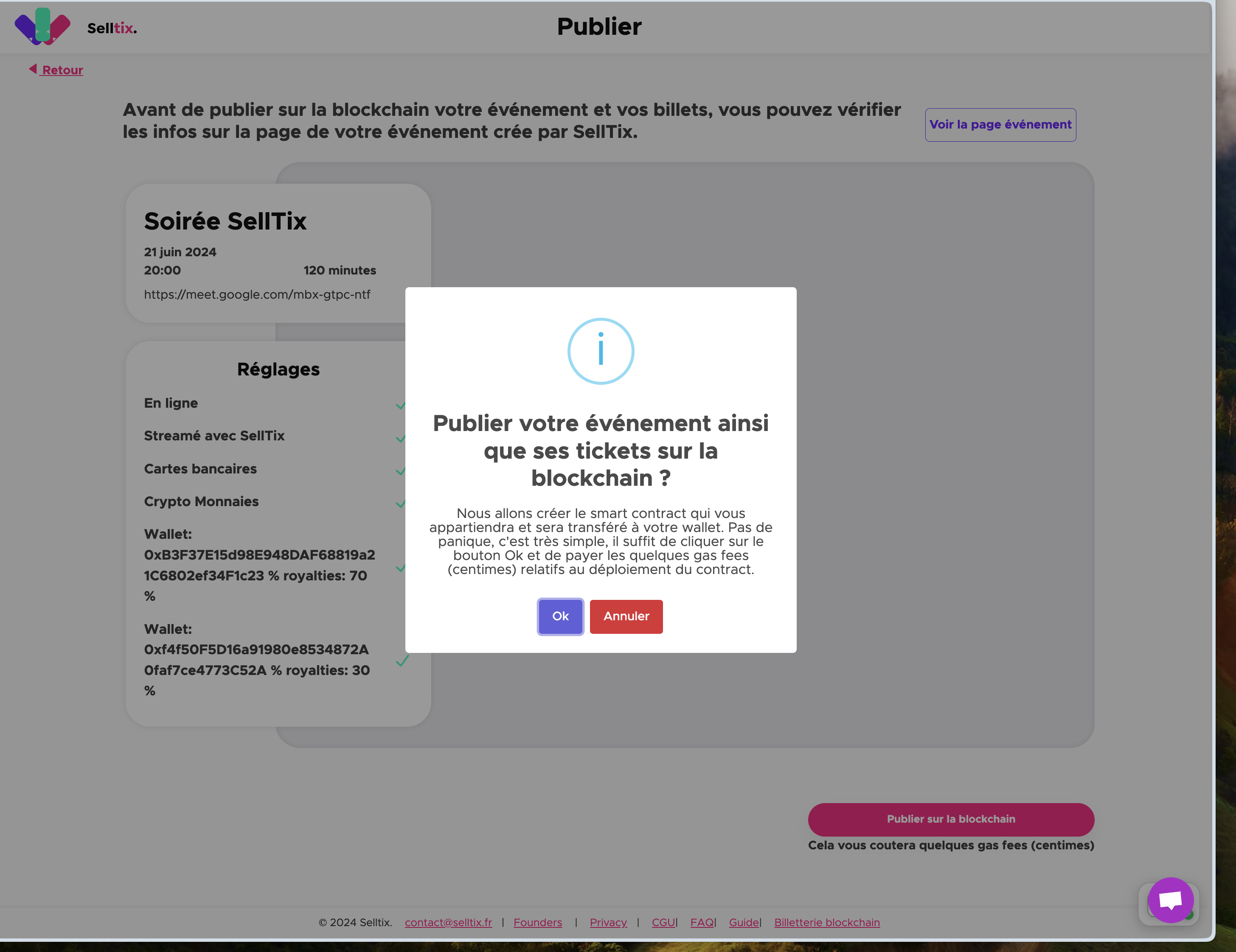The width and height of the screenshot is (1236, 952).
Task: Open the Google Meet event URL
Action: (x=257, y=294)
